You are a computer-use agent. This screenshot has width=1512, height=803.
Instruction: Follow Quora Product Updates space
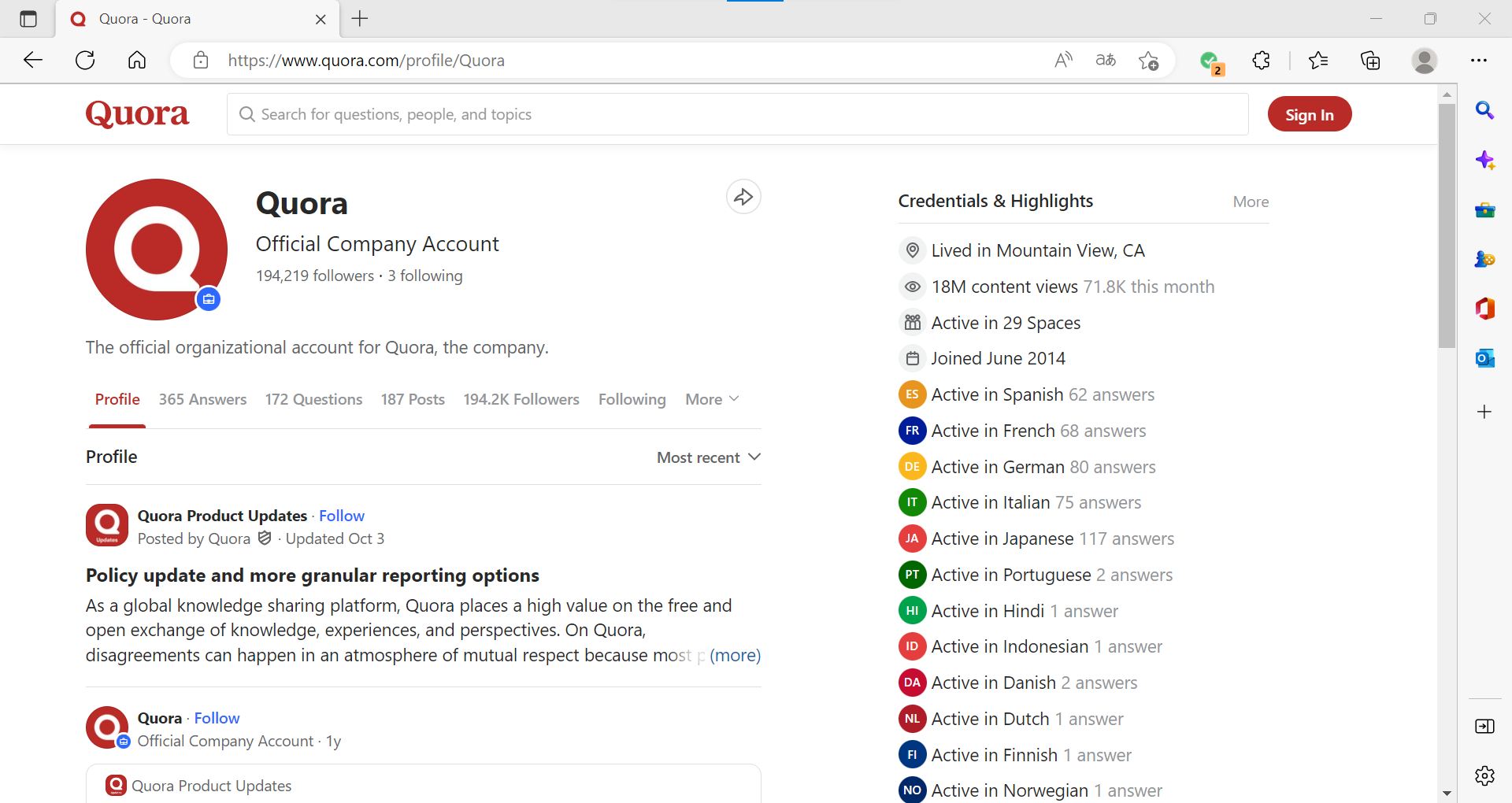coord(342,516)
